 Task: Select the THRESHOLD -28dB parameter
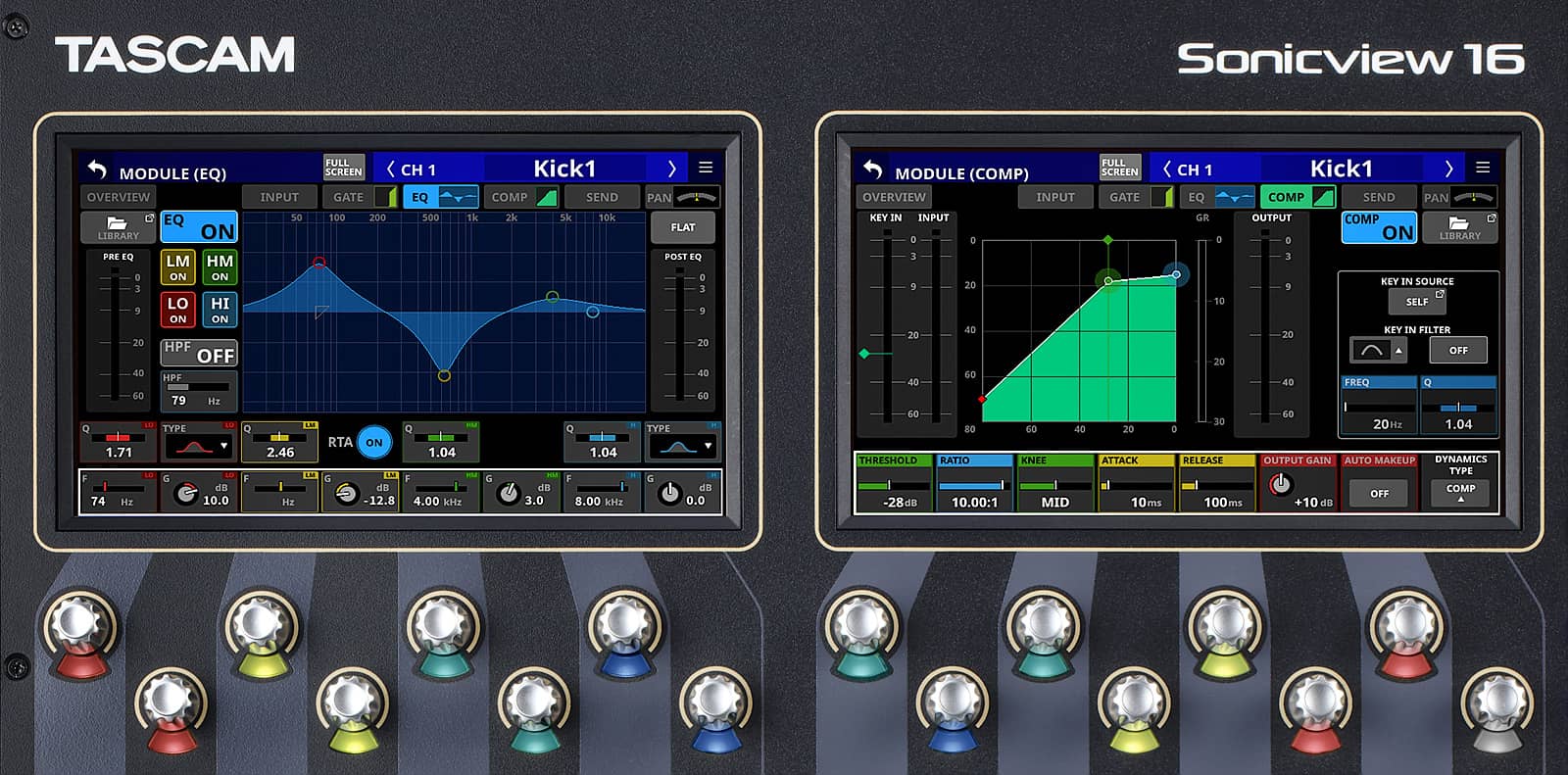(x=893, y=484)
